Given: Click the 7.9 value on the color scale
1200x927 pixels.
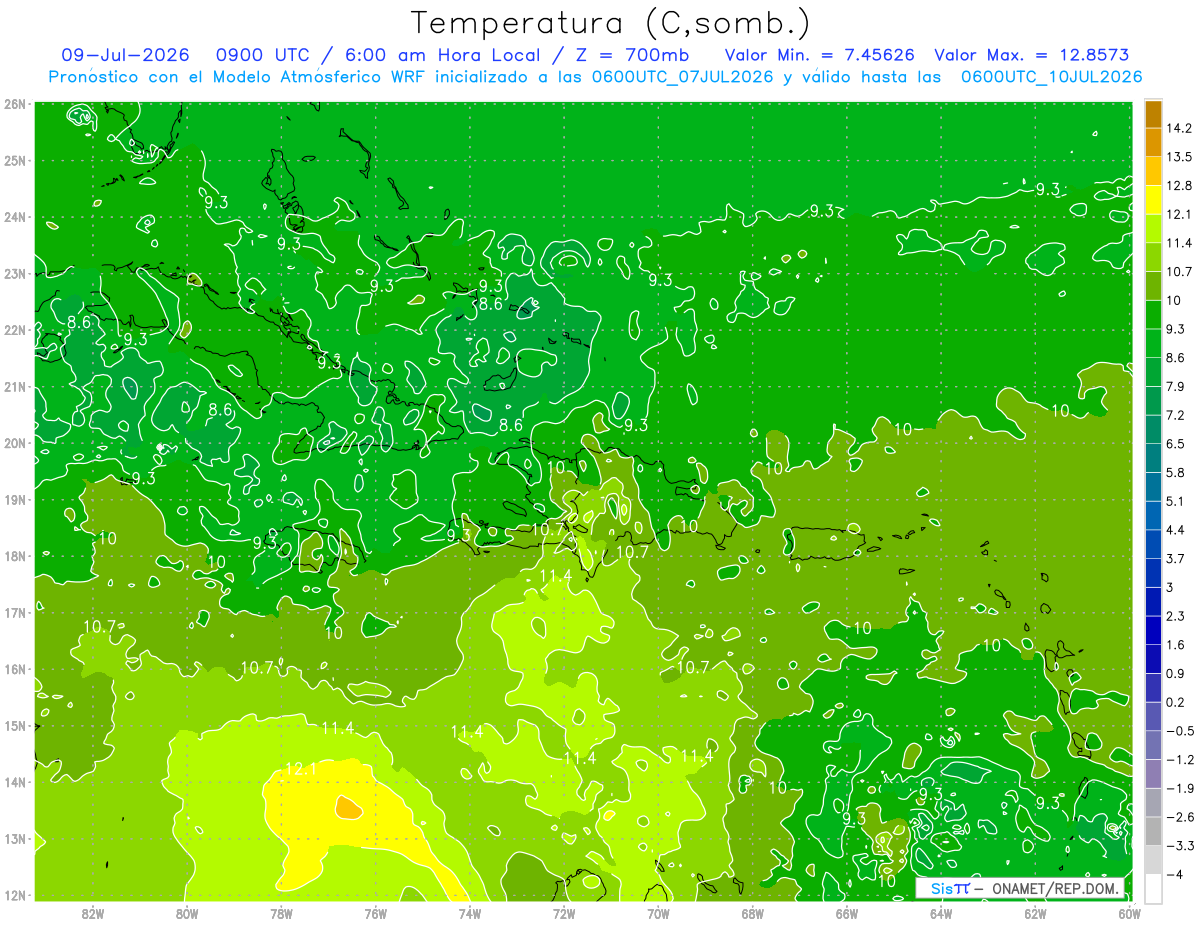Looking at the screenshot, I should click(x=1175, y=386).
